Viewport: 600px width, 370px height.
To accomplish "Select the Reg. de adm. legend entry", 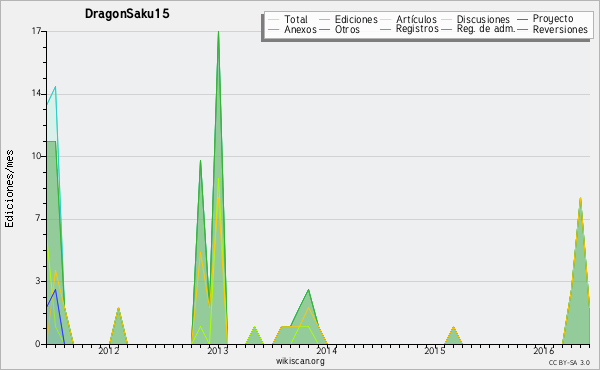I will pos(486,29).
